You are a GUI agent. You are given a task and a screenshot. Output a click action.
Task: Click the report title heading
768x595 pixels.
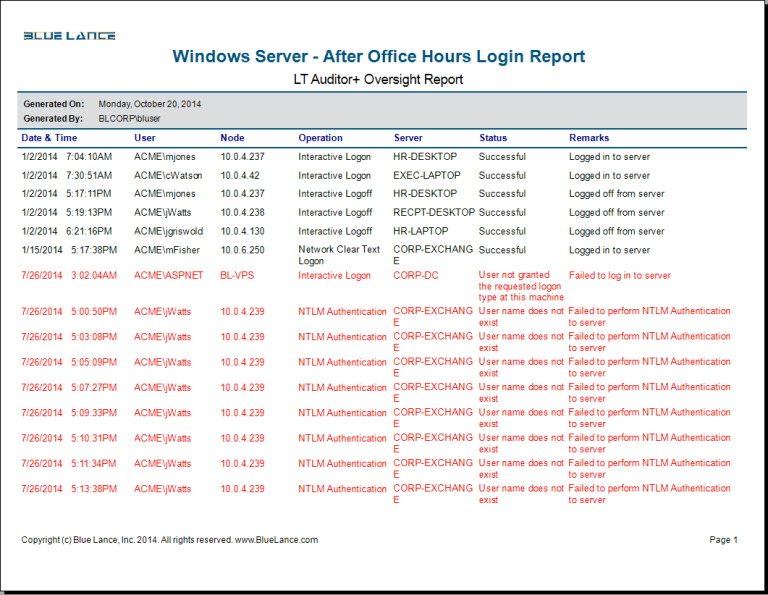(379, 57)
